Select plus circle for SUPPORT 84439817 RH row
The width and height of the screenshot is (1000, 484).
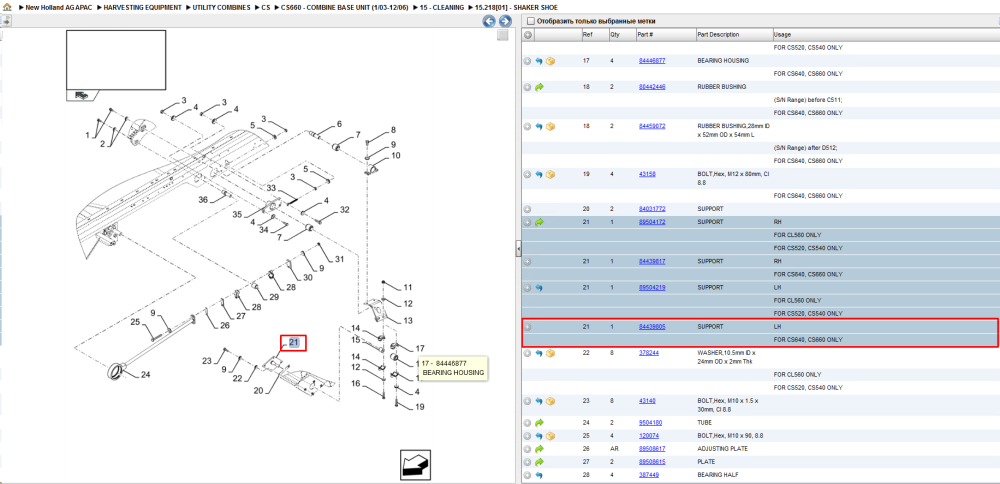point(527,261)
